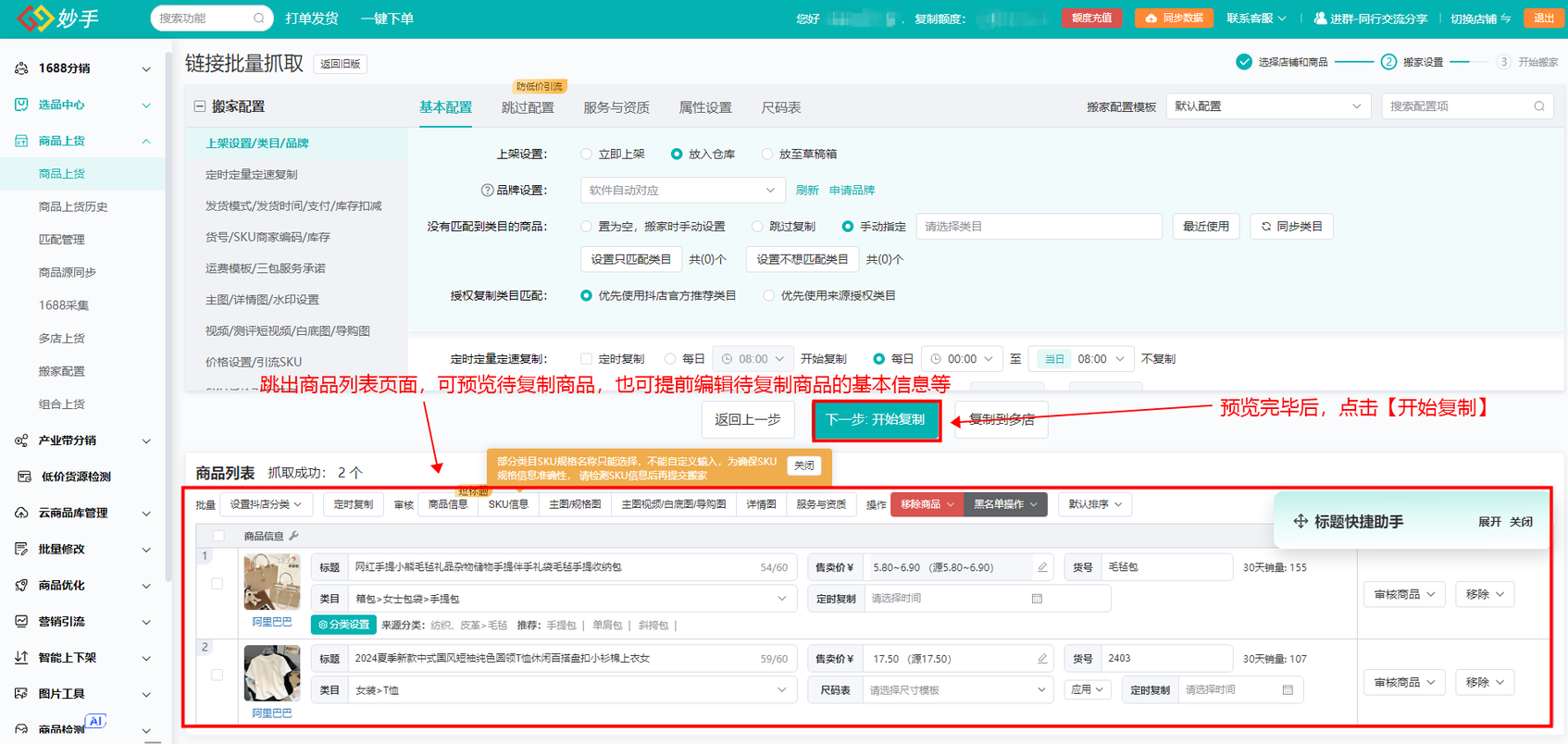This screenshot has width=1568, height=744.
Task: Open the 属性设置 tab
Action: (x=705, y=107)
